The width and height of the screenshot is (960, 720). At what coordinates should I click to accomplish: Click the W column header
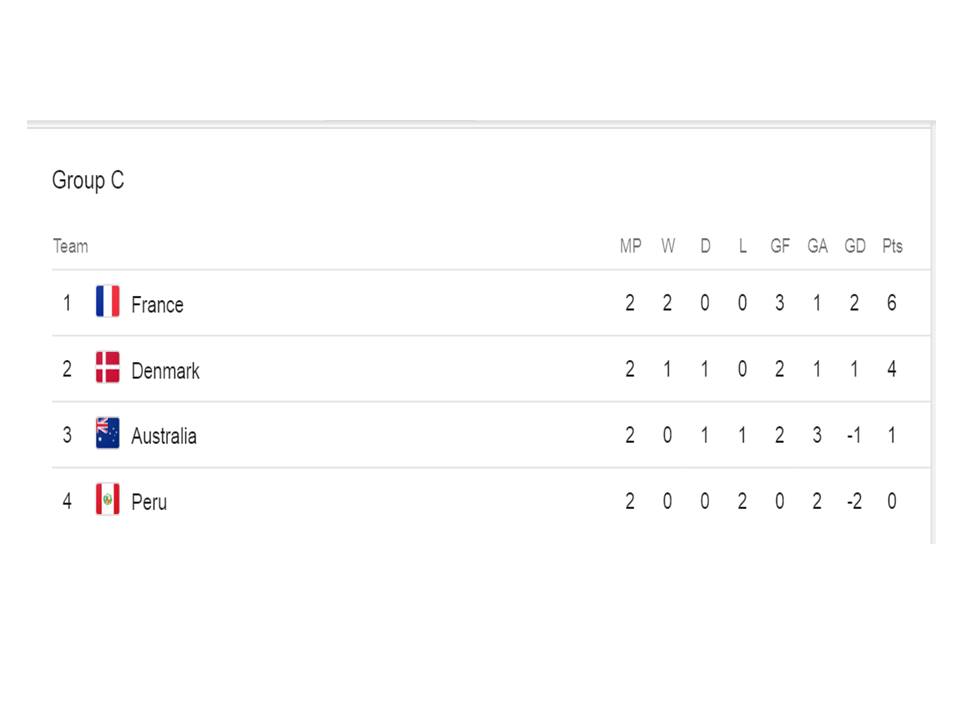coord(667,246)
